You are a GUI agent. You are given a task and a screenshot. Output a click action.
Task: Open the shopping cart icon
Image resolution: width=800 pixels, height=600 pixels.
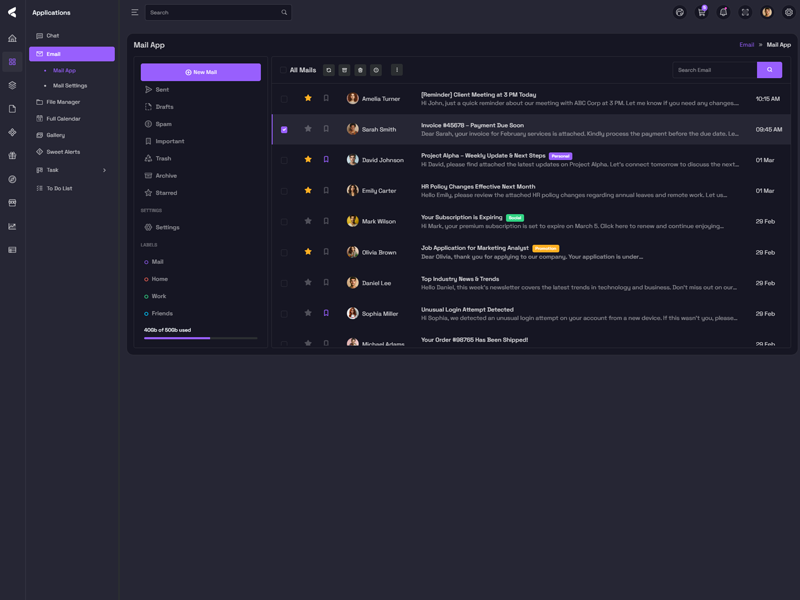point(701,12)
